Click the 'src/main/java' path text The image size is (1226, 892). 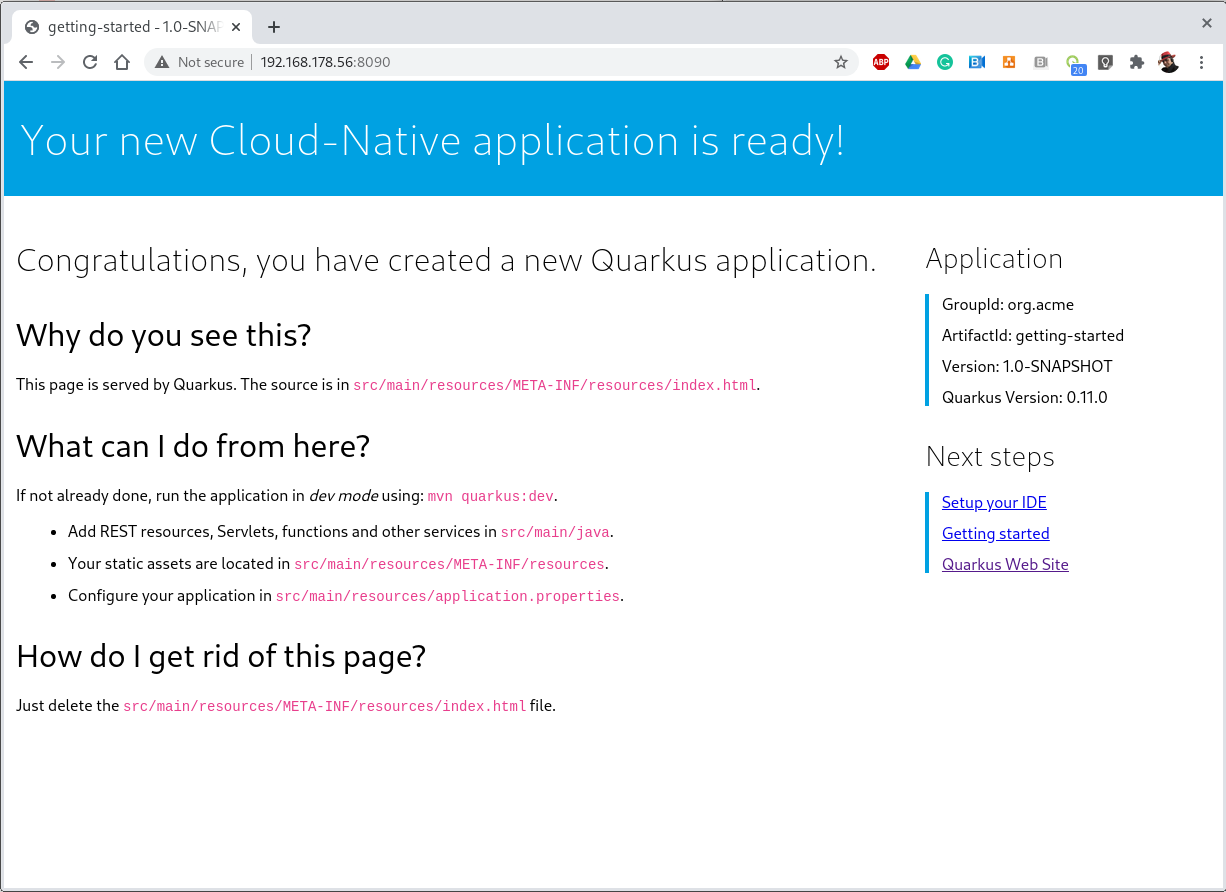coord(556,532)
